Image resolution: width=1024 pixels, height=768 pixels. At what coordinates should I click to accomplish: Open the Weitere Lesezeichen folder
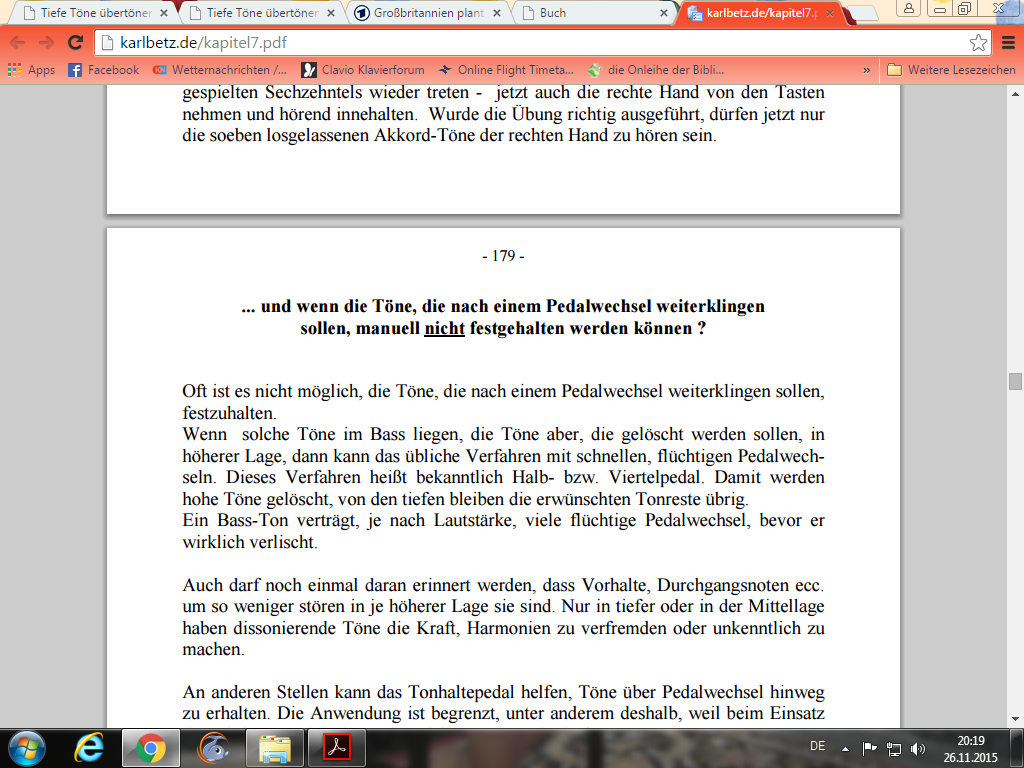pyautogui.click(x=952, y=70)
